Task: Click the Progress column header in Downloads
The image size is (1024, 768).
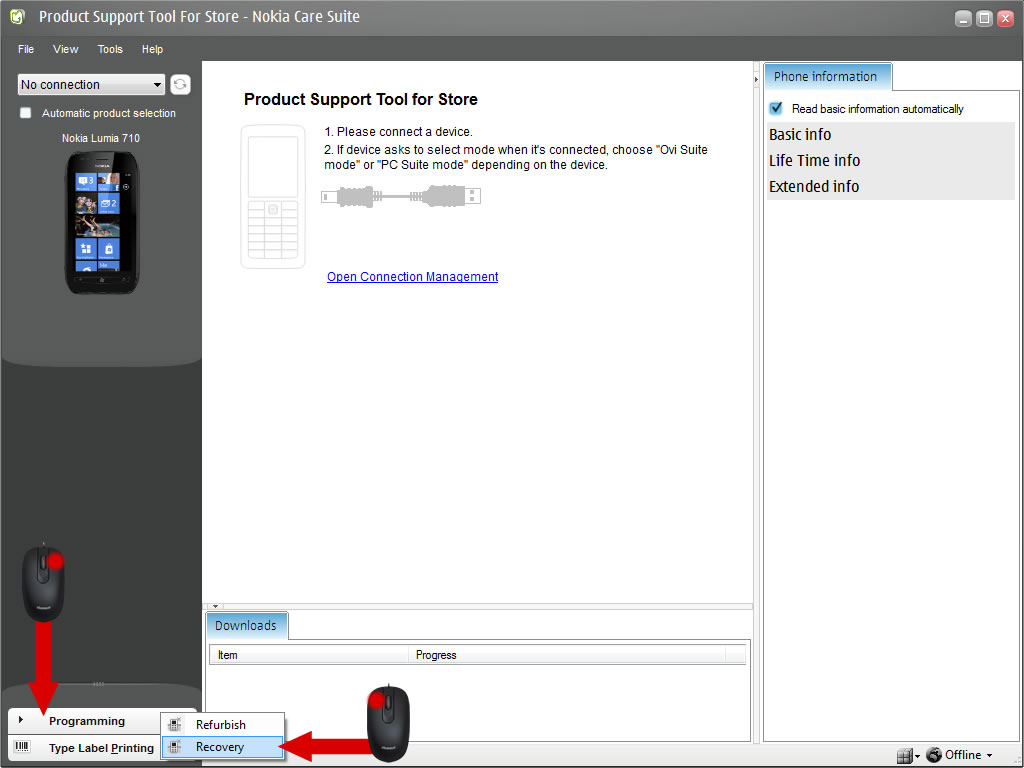Action: pyautogui.click(x=567, y=654)
